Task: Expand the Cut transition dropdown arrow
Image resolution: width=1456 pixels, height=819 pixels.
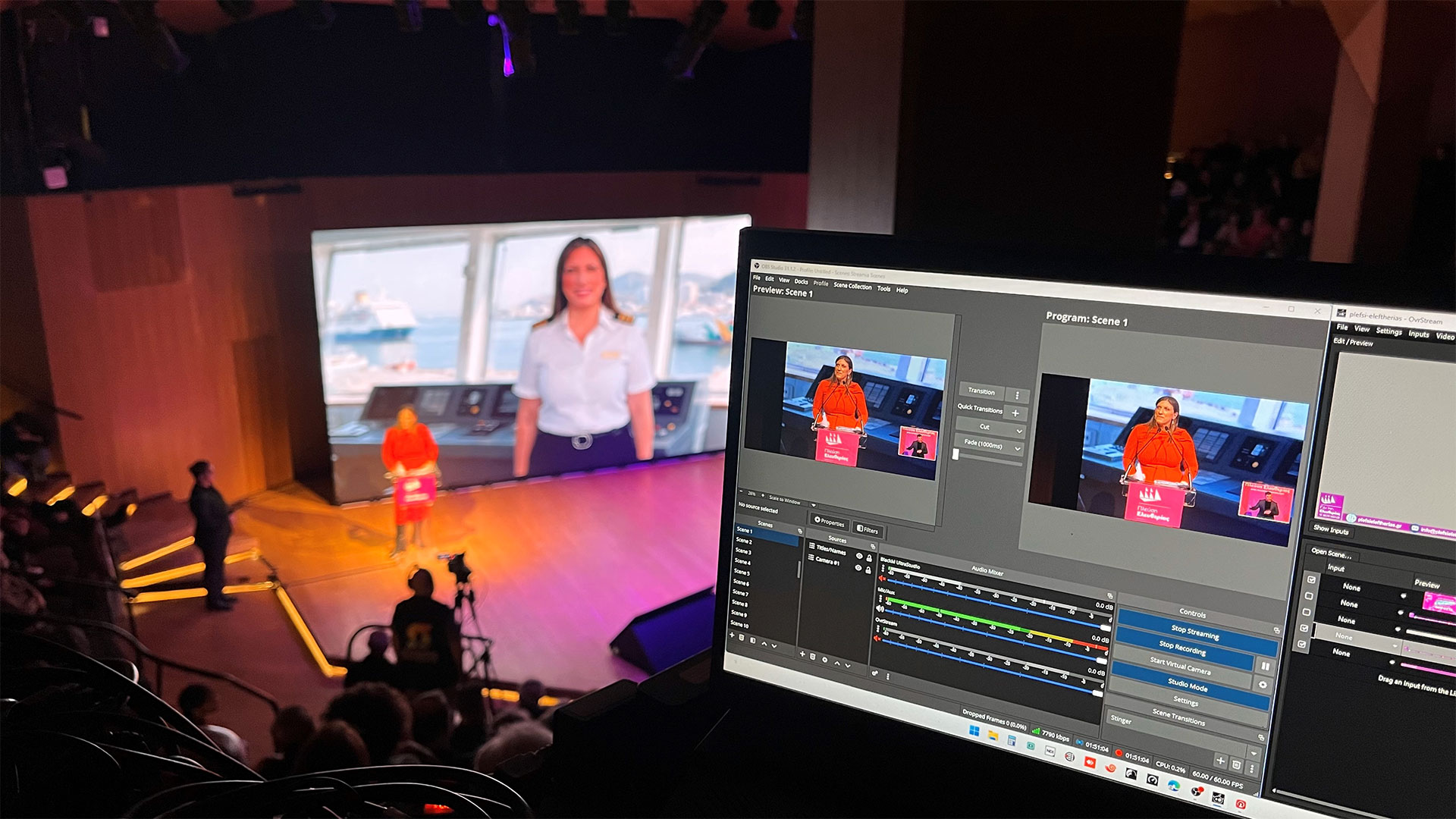Action: click(x=1018, y=431)
